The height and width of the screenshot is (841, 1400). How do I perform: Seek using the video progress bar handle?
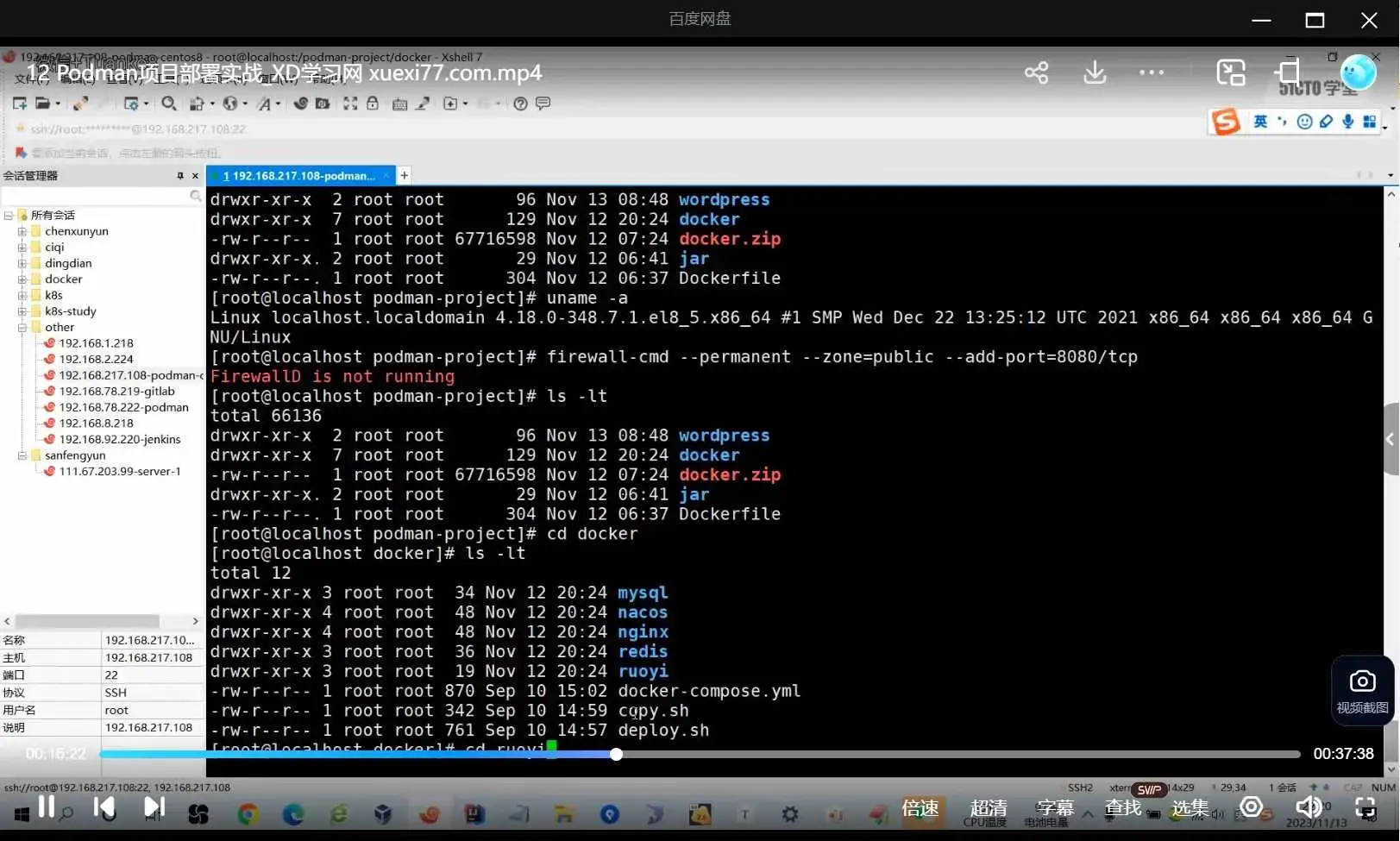(616, 755)
